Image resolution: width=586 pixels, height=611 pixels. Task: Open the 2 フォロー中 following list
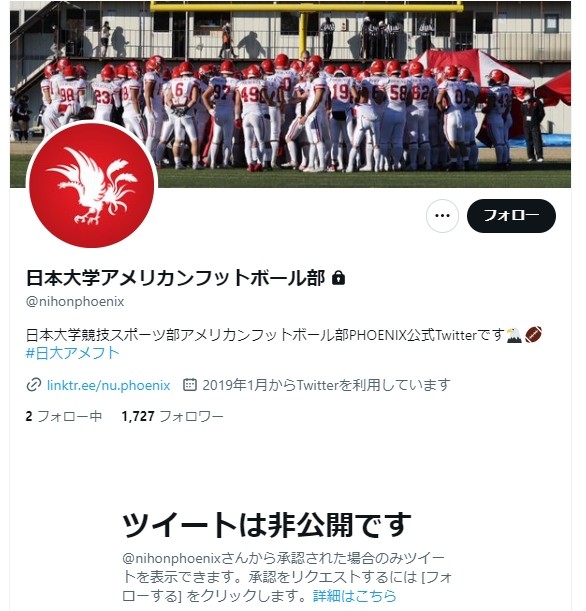[x=64, y=416]
